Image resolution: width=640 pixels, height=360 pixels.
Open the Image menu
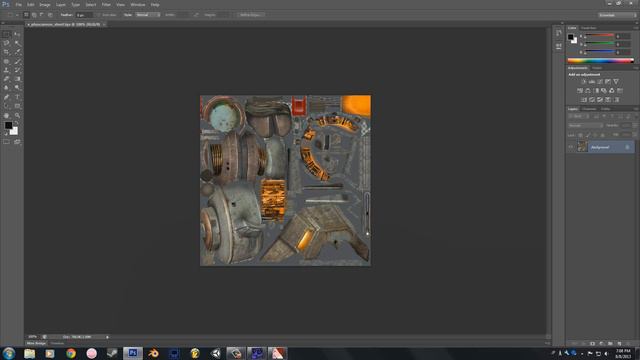pyautogui.click(x=45, y=4)
